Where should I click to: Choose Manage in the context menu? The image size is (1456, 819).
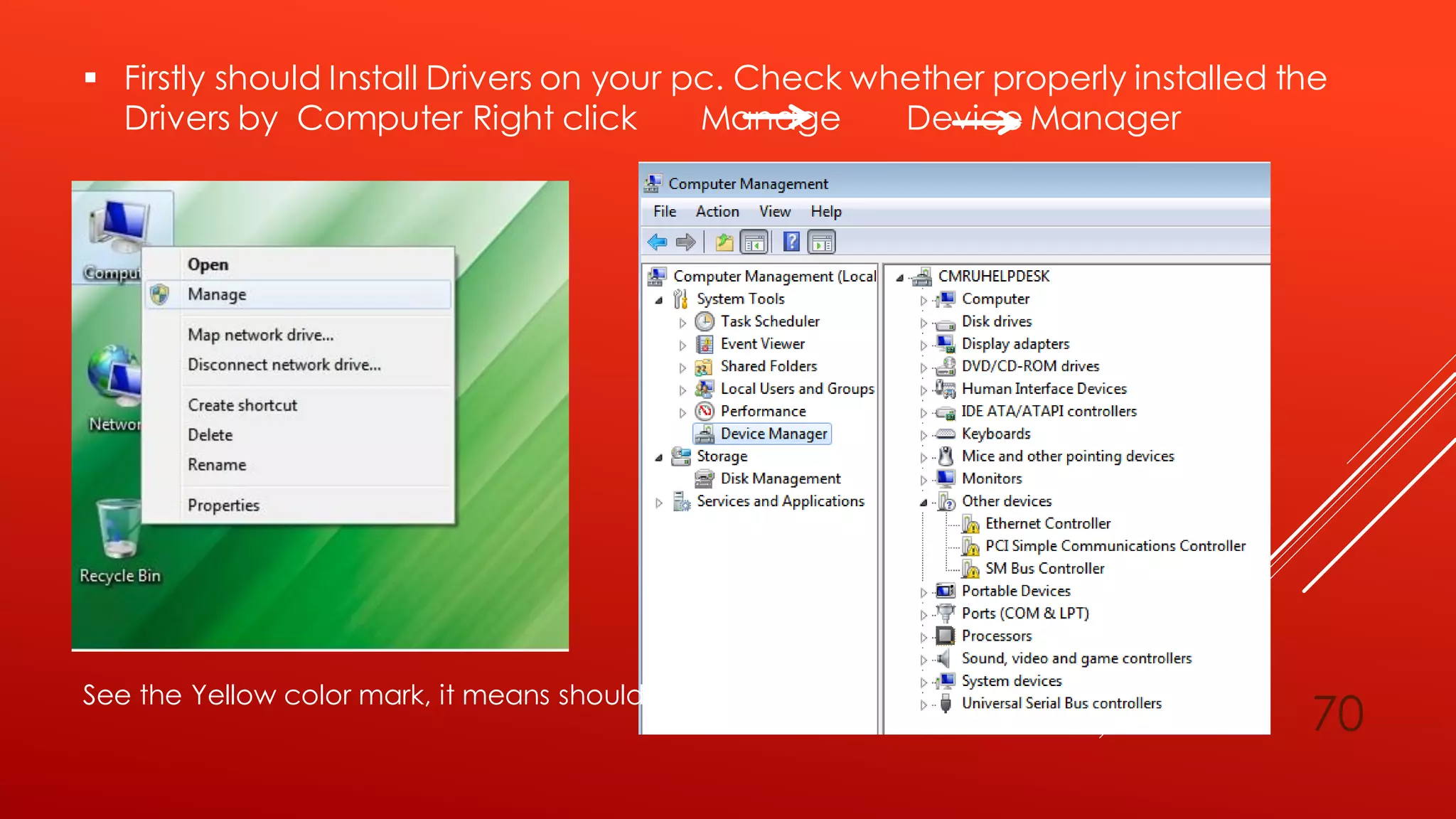click(217, 294)
